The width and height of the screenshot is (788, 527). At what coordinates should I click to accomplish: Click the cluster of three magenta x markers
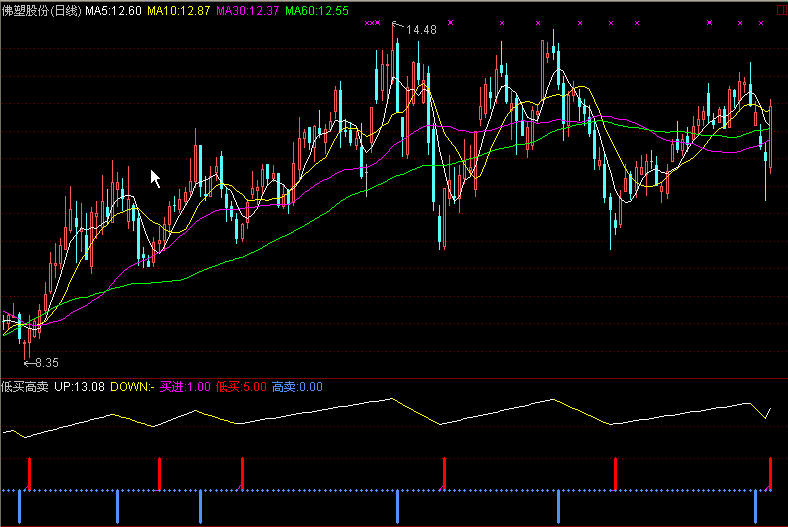(x=372, y=22)
